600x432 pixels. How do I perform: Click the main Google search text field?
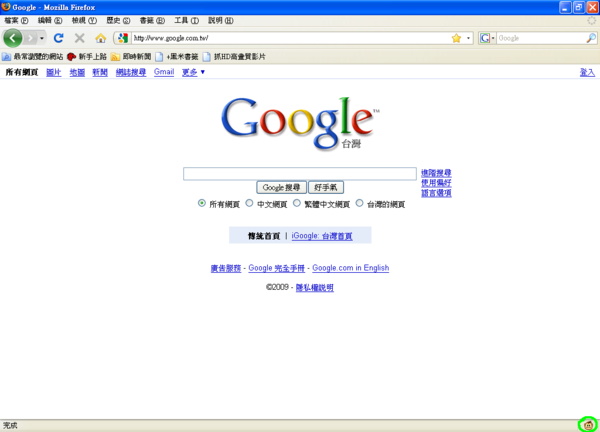300,174
